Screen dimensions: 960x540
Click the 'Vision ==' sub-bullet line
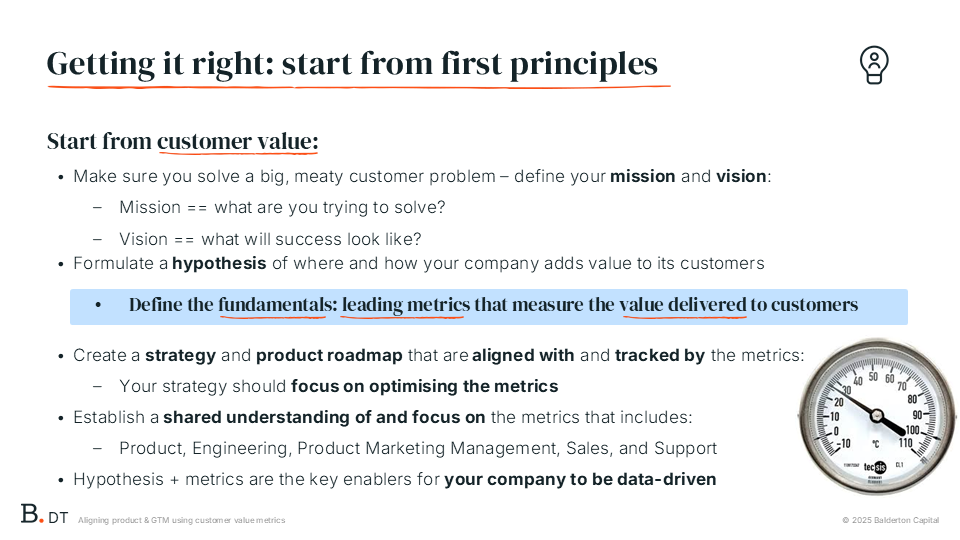click(x=270, y=239)
